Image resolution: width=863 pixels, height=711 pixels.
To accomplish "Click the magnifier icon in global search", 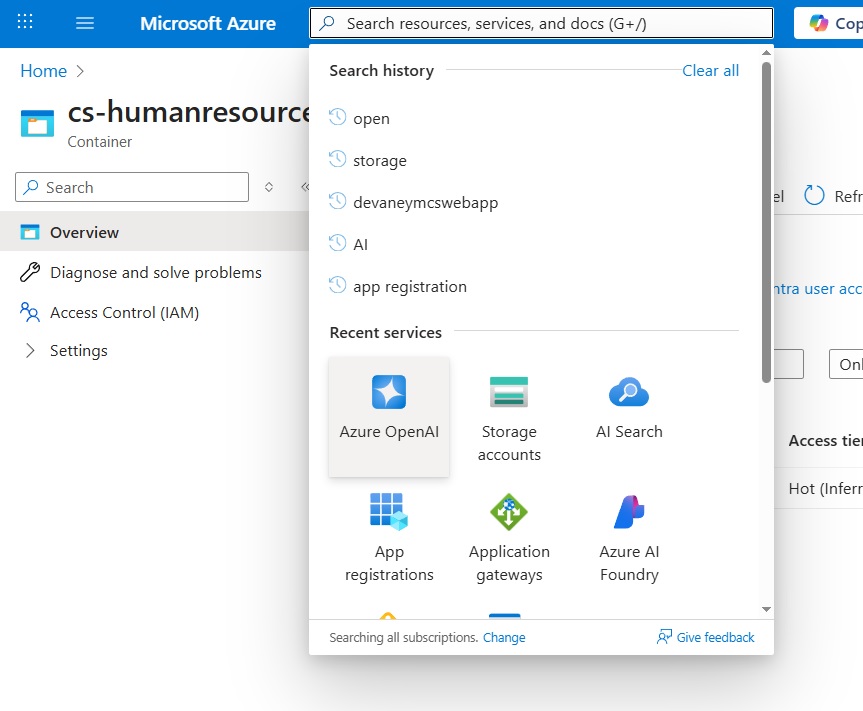I will tap(327, 23).
